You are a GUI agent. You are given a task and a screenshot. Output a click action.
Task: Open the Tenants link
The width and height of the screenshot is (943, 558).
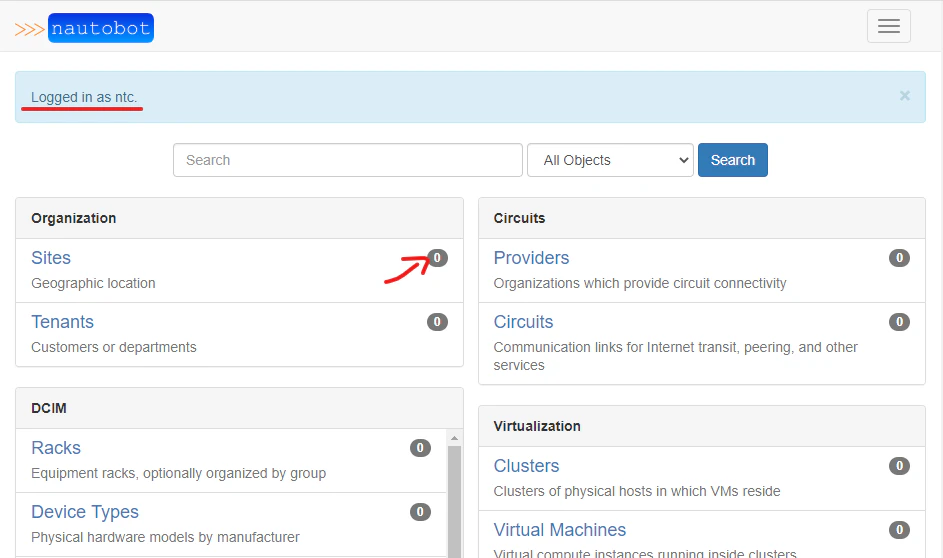63,322
